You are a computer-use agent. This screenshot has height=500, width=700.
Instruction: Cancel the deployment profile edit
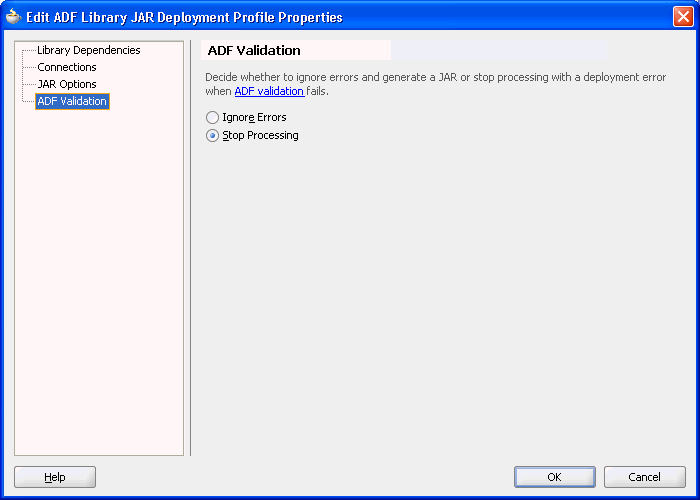point(644,477)
